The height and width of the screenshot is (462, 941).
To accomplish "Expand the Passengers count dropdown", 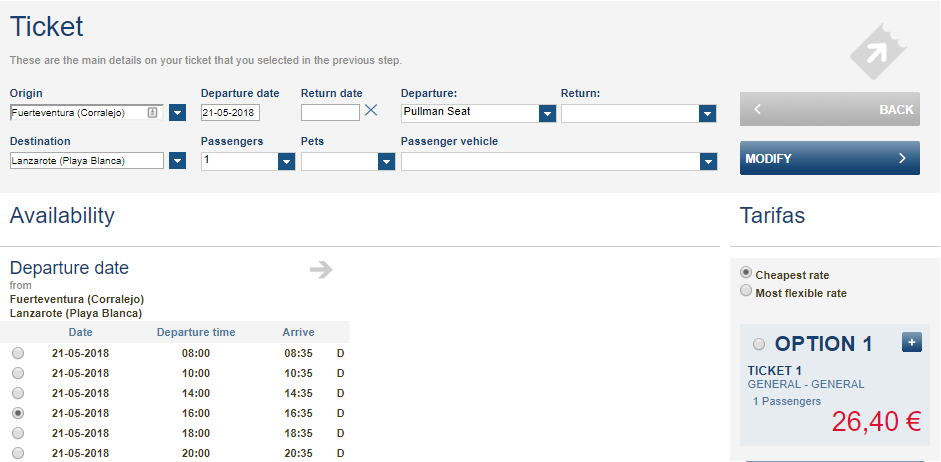I will click(286, 162).
